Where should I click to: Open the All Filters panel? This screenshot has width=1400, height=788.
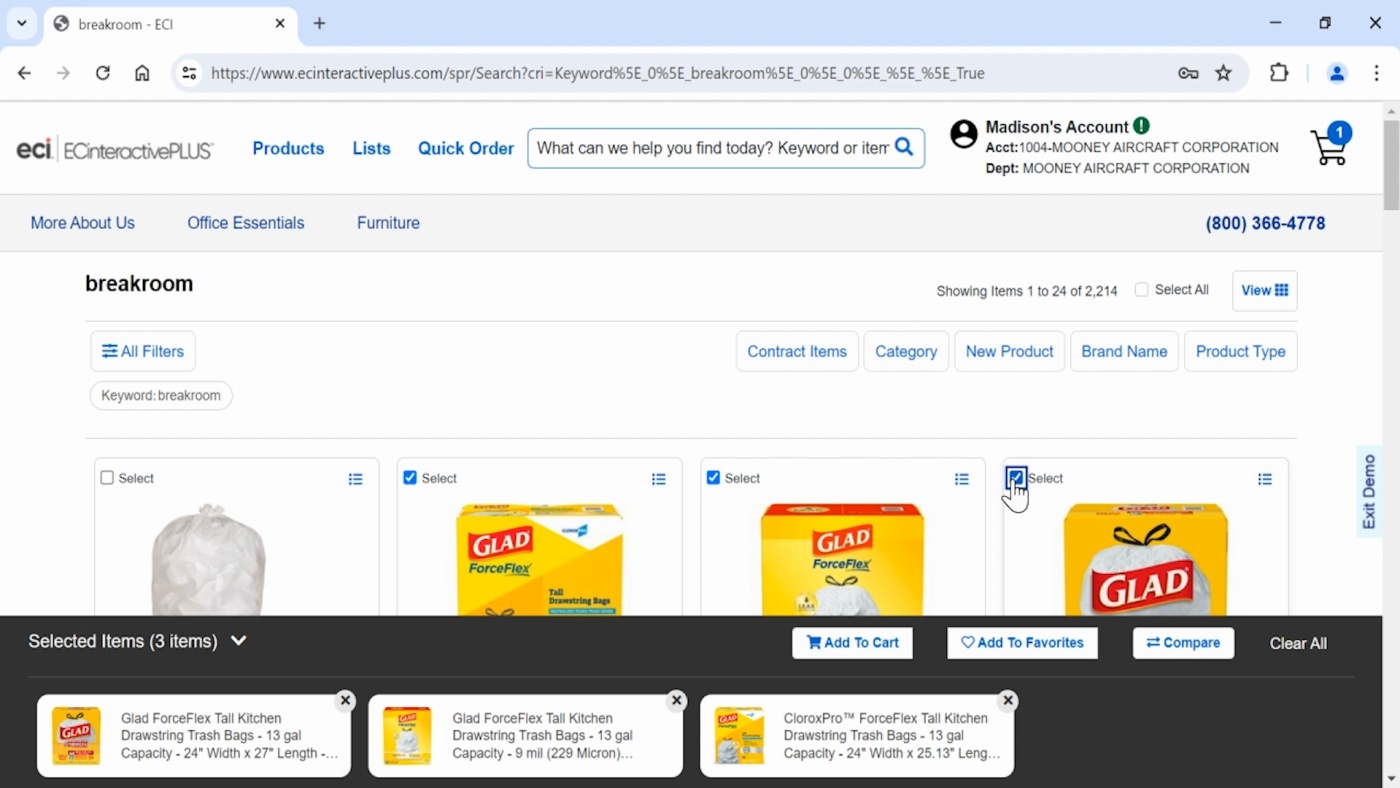pos(143,351)
